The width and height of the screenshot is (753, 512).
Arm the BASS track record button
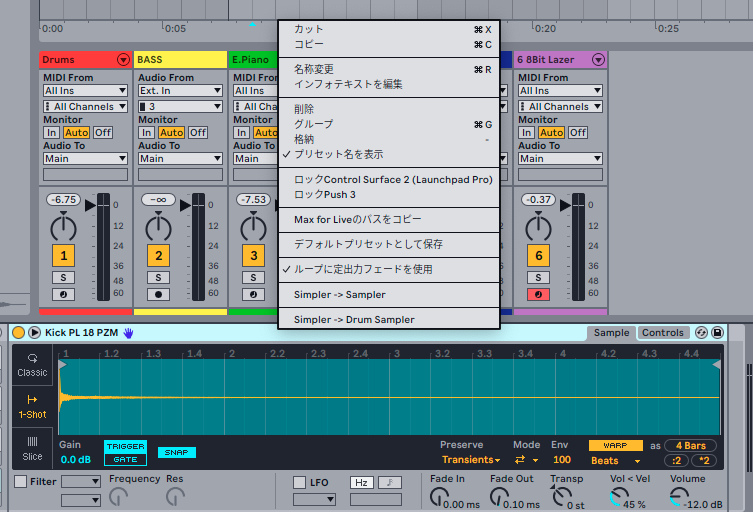[x=157, y=295]
